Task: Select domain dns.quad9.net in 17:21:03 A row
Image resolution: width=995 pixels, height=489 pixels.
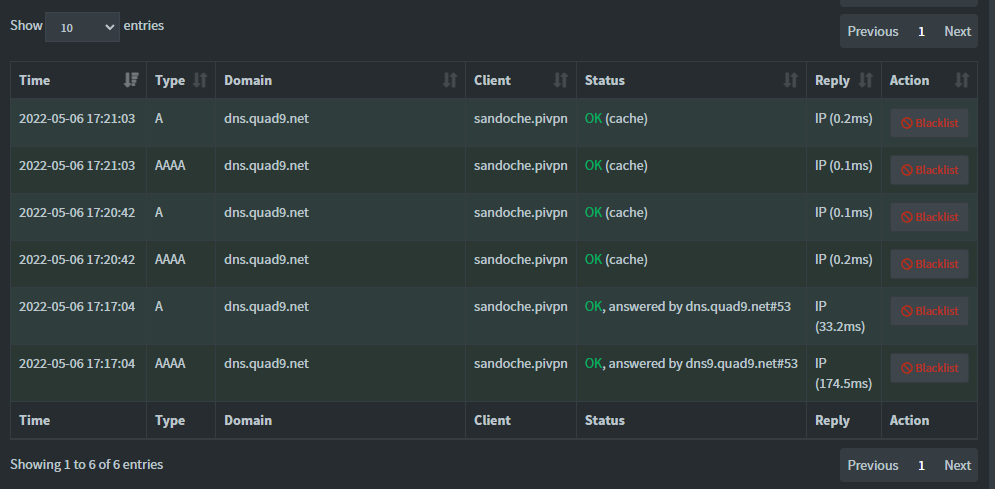Action: tap(266, 119)
